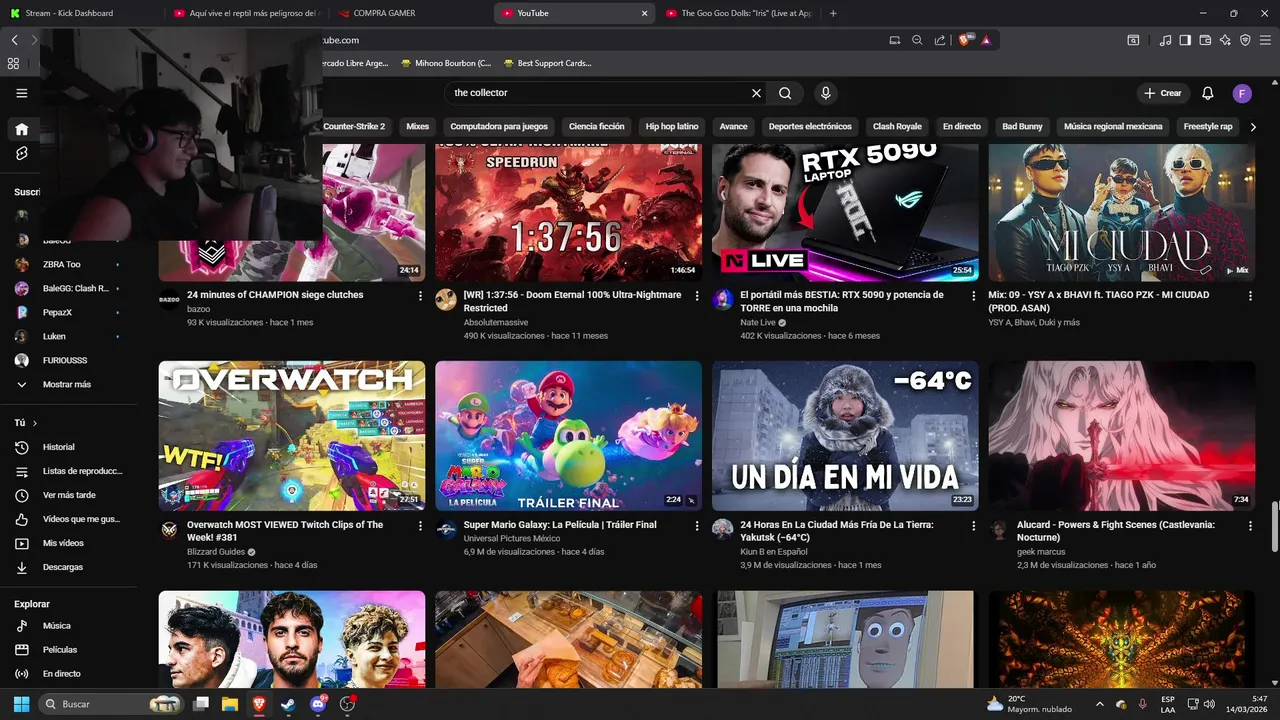Open options for RTX 5090 laptop video
Screen dimensions: 1280x720
point(974,296)
